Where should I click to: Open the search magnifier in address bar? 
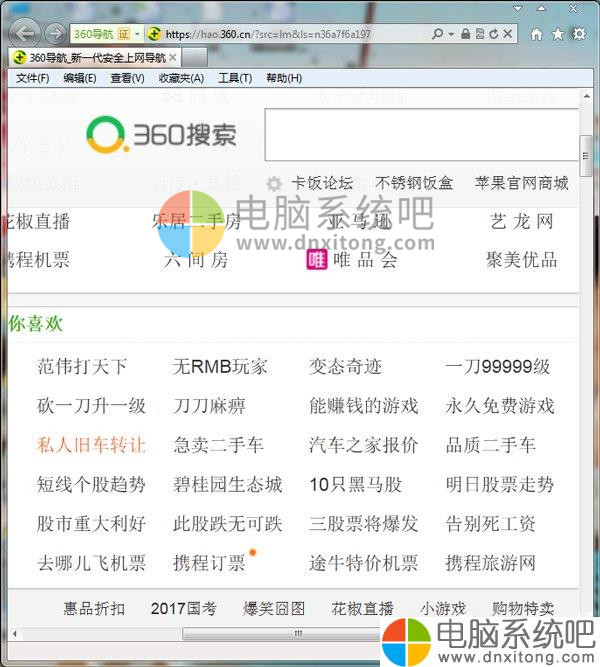point(437,34)
